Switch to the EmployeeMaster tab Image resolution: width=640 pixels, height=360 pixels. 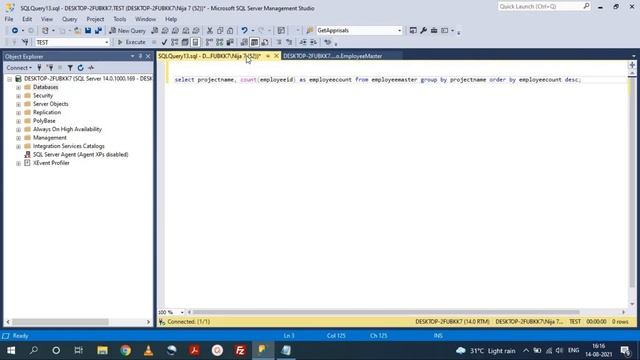(333, 56)
